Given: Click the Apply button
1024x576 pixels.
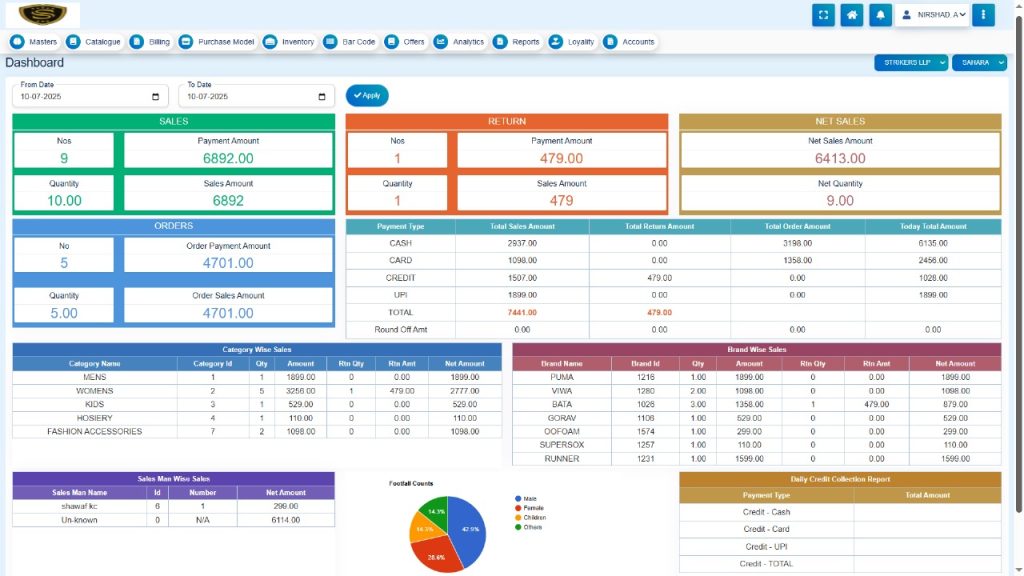Looking at the screenshot, I should point(367,96).
